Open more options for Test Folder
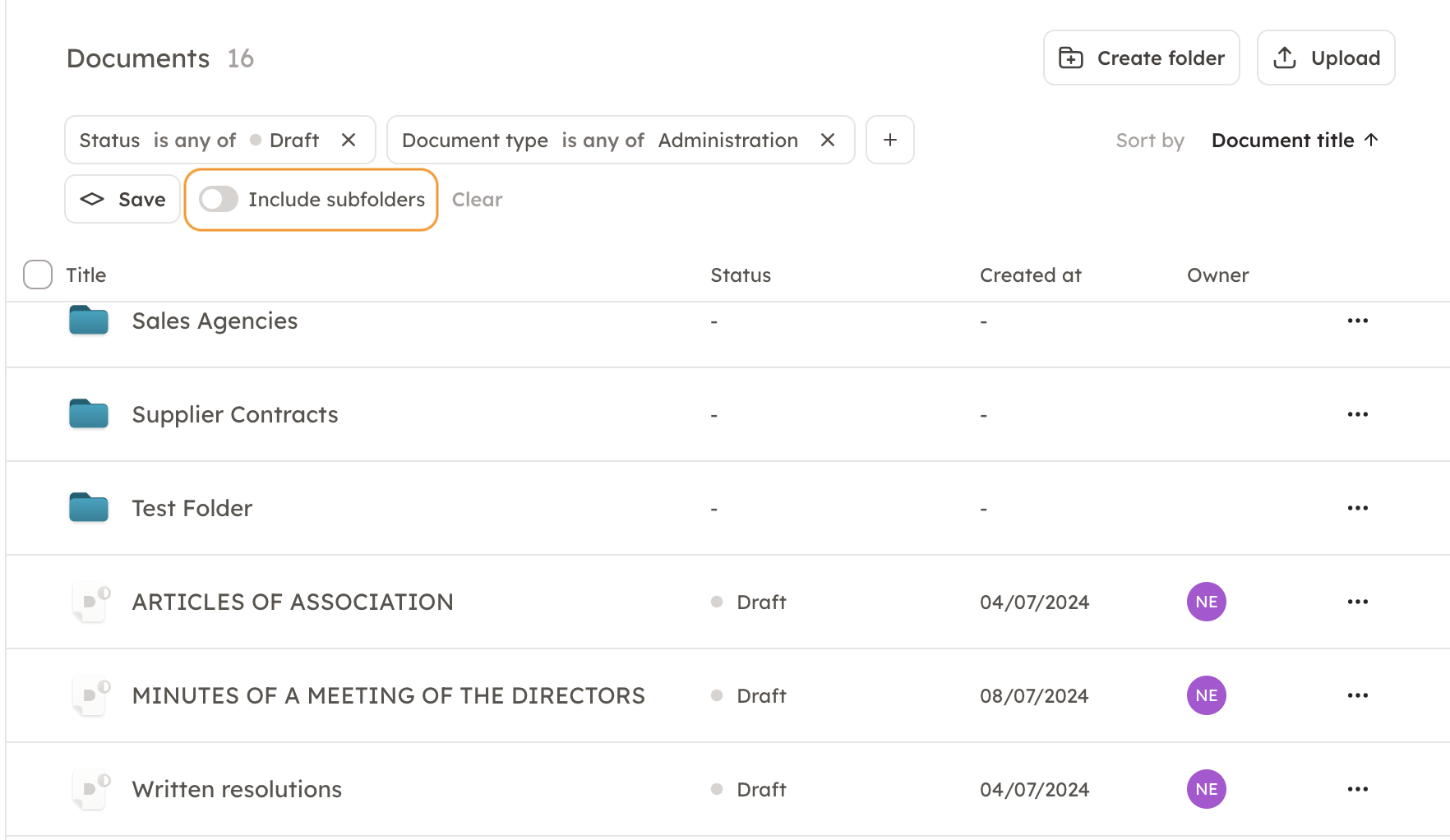1450x840 pixels. point(1357,509)
